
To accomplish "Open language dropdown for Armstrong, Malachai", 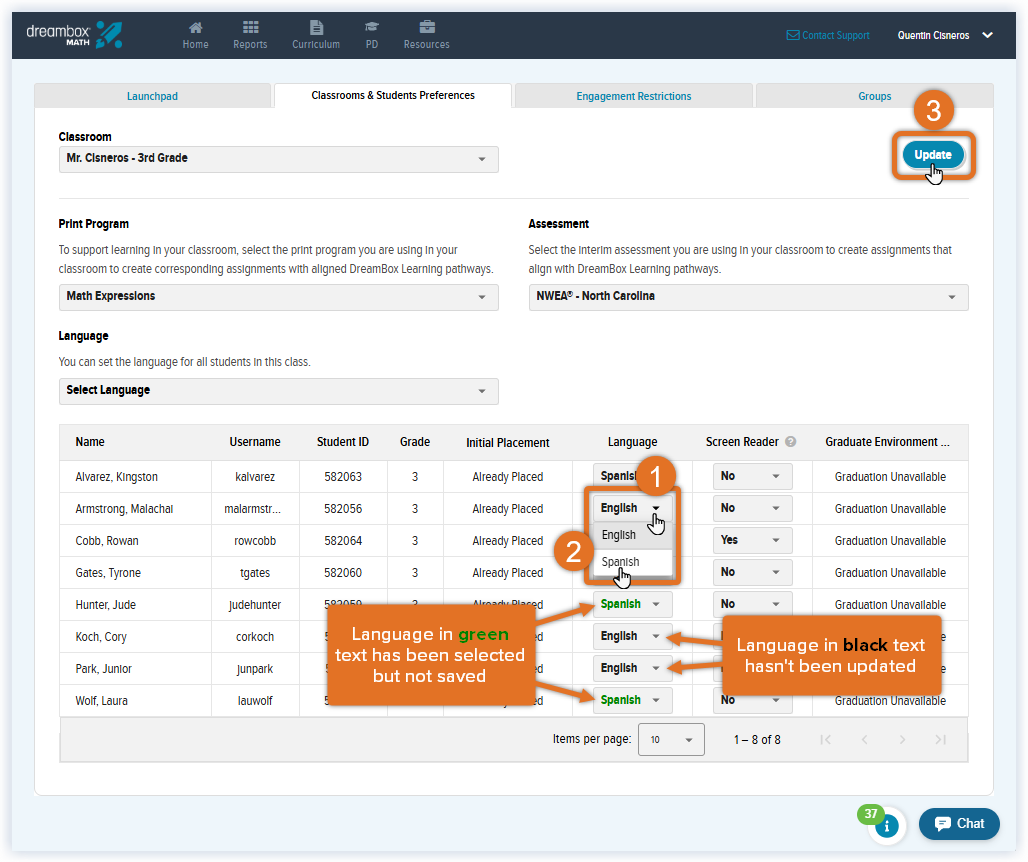I will [632, 508].
